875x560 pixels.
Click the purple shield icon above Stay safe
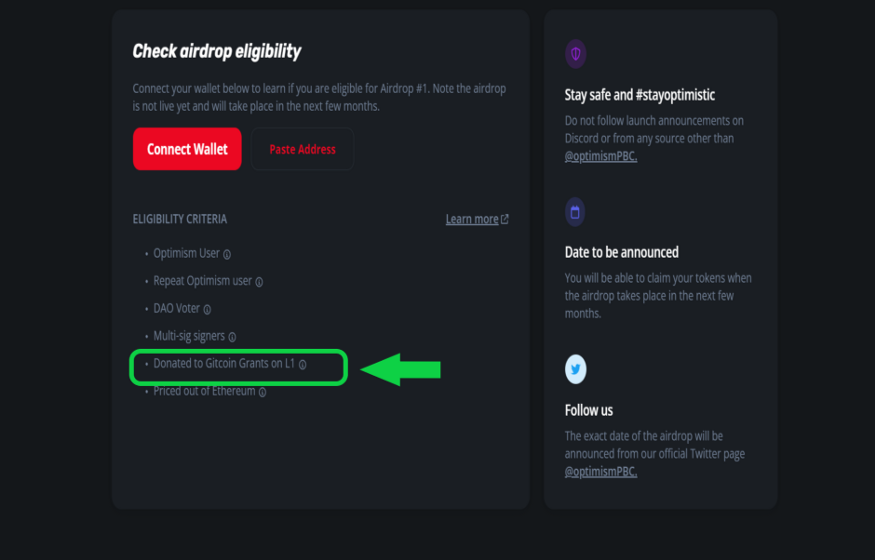pos(575,54)
